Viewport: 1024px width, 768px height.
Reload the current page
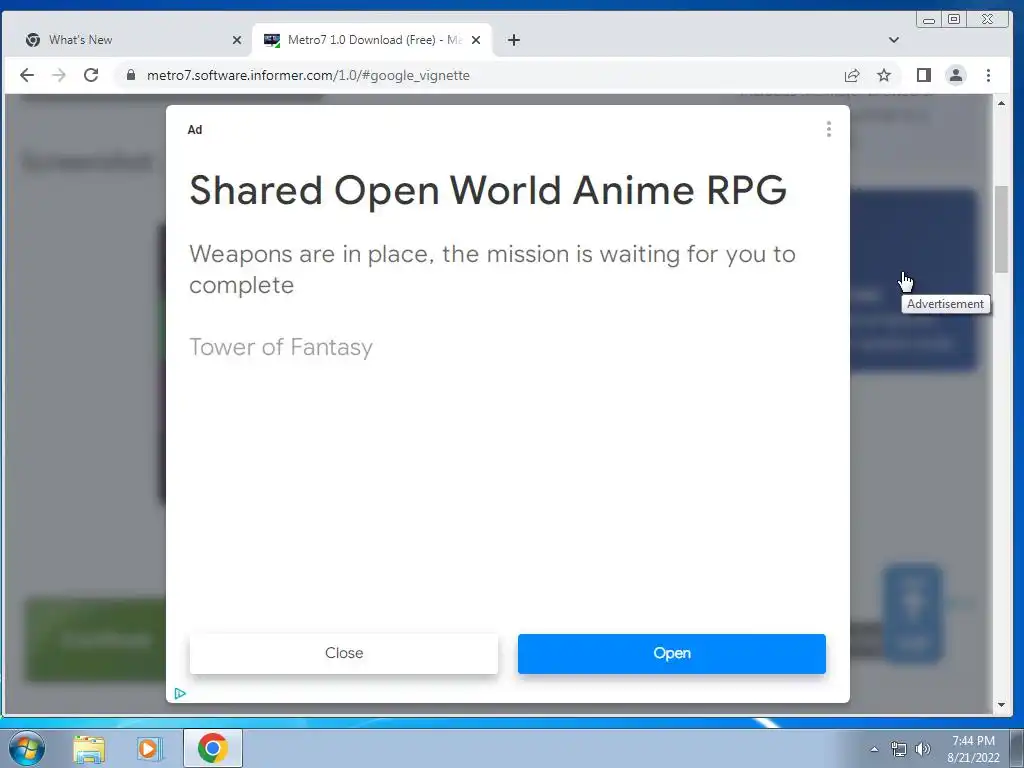click(x=91, y=75)
